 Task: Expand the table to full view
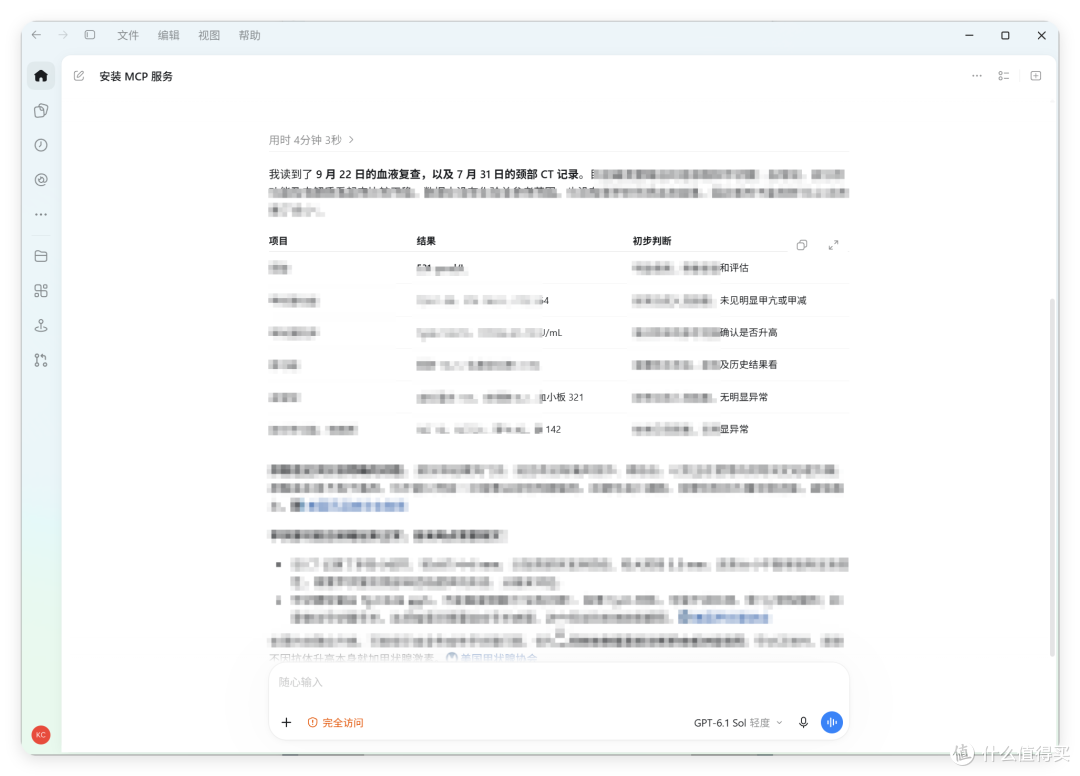click(x=833, y=245)
